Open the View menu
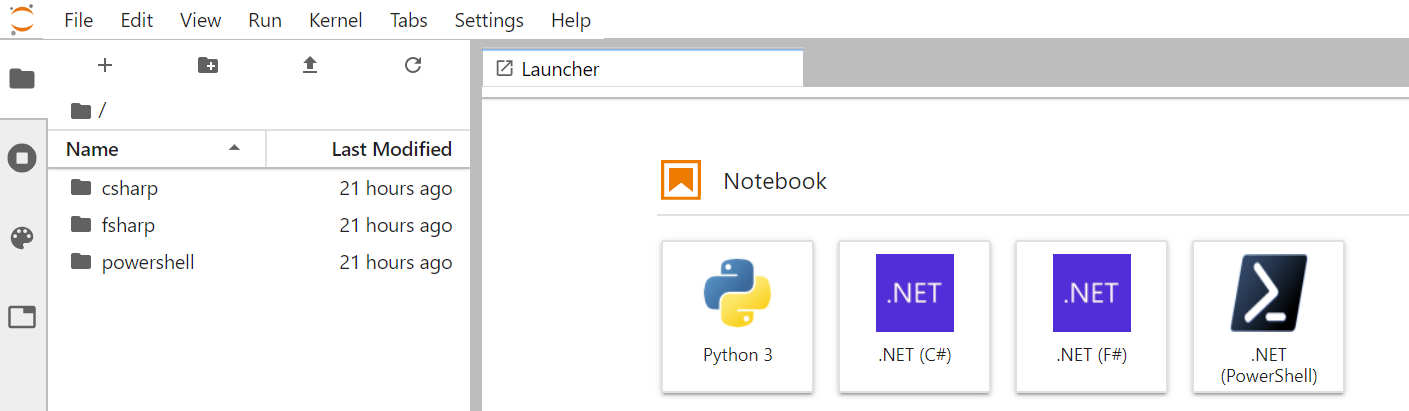The width and height of the screenshot is (1409, 411). pyautogui.click(x=201, y=20)
